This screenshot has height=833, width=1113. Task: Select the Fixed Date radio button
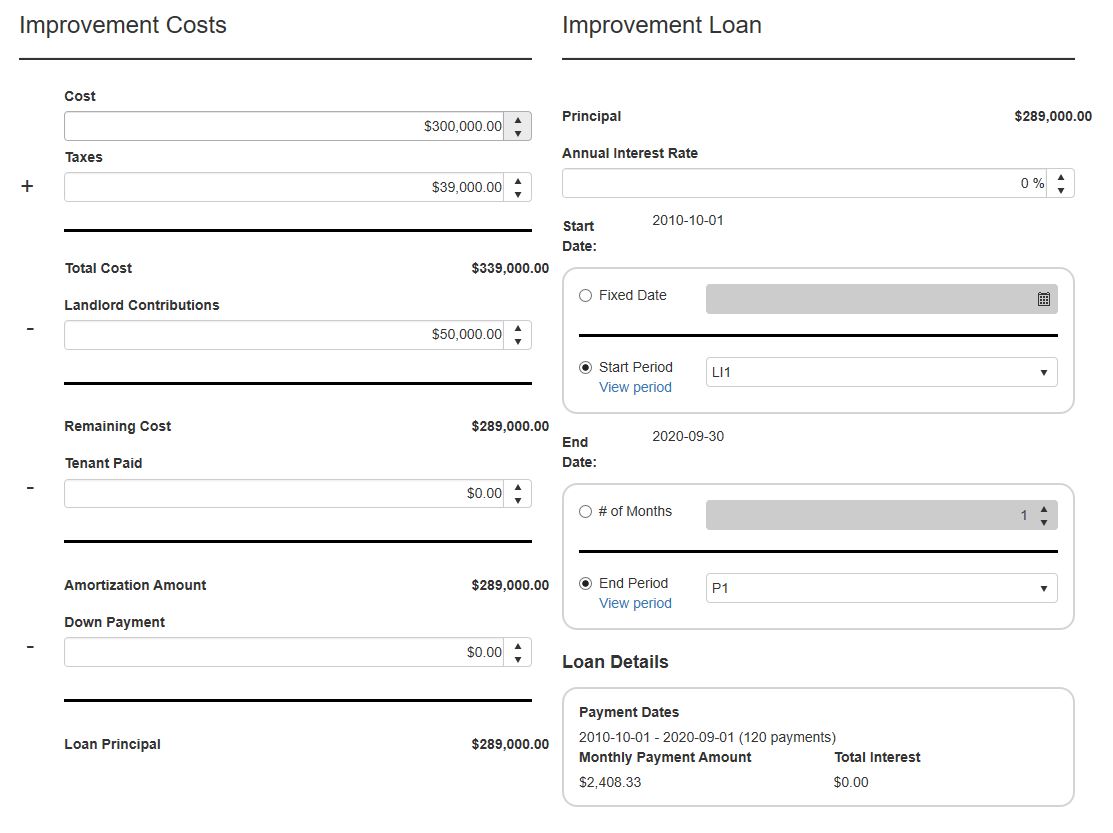tap(586, 296)
